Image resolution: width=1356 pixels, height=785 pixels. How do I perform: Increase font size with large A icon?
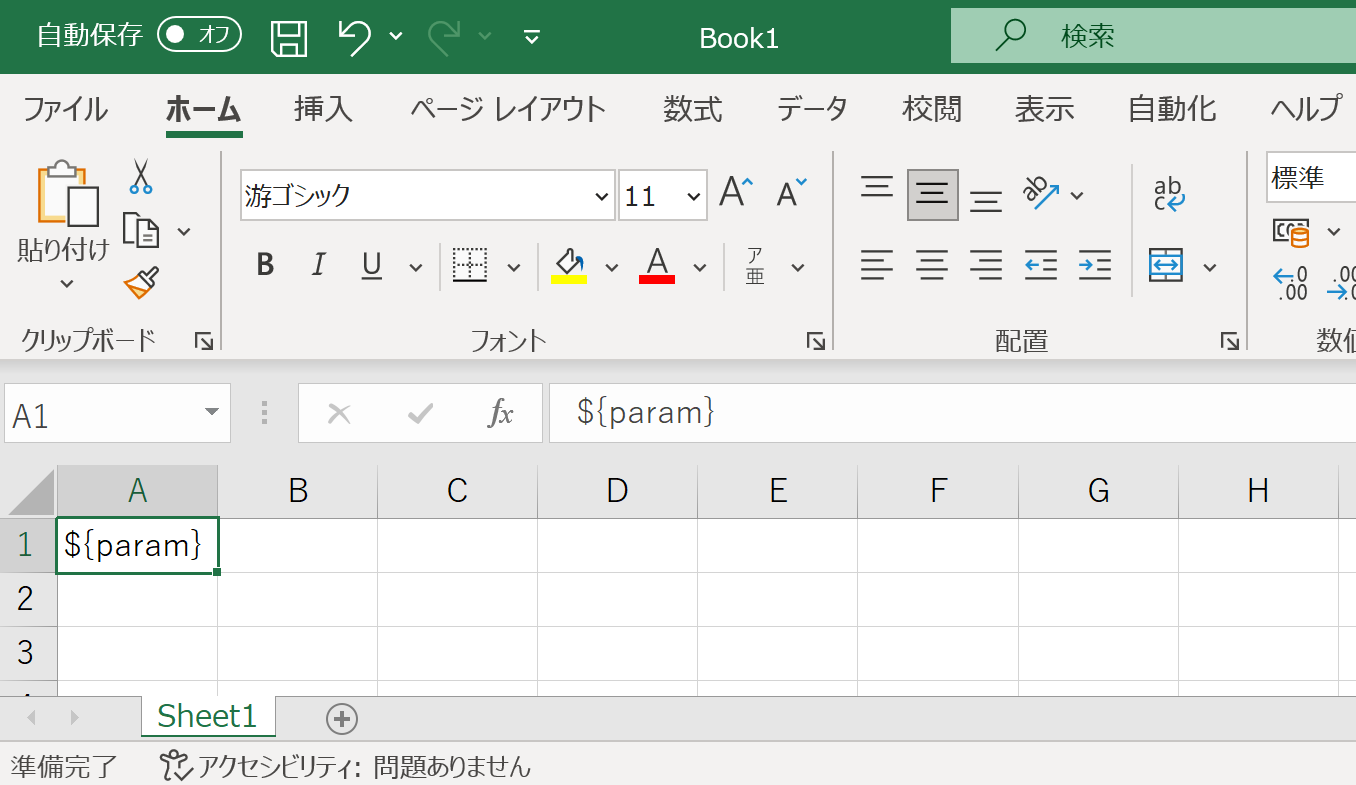coord(736,194)
